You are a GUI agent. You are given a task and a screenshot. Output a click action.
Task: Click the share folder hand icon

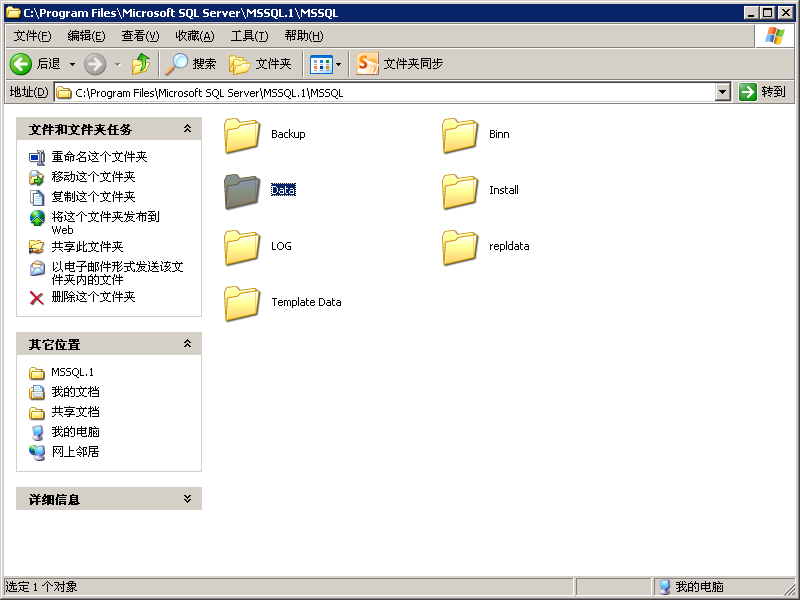[37, 247]
